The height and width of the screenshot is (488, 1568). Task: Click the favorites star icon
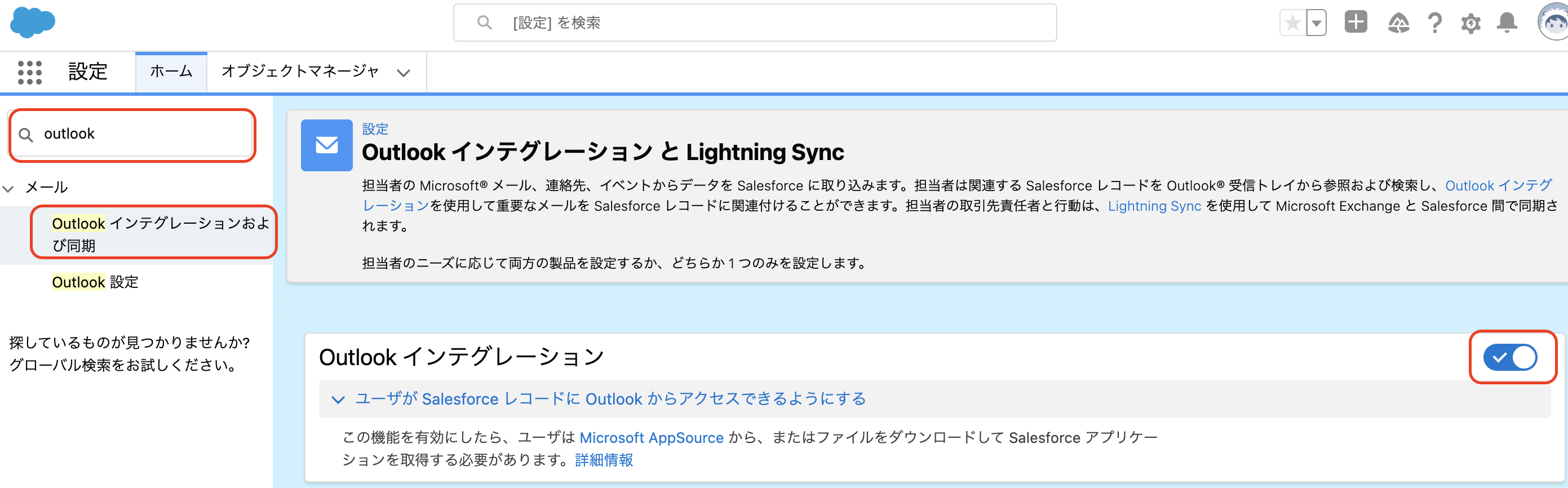tap(1292, 23)
